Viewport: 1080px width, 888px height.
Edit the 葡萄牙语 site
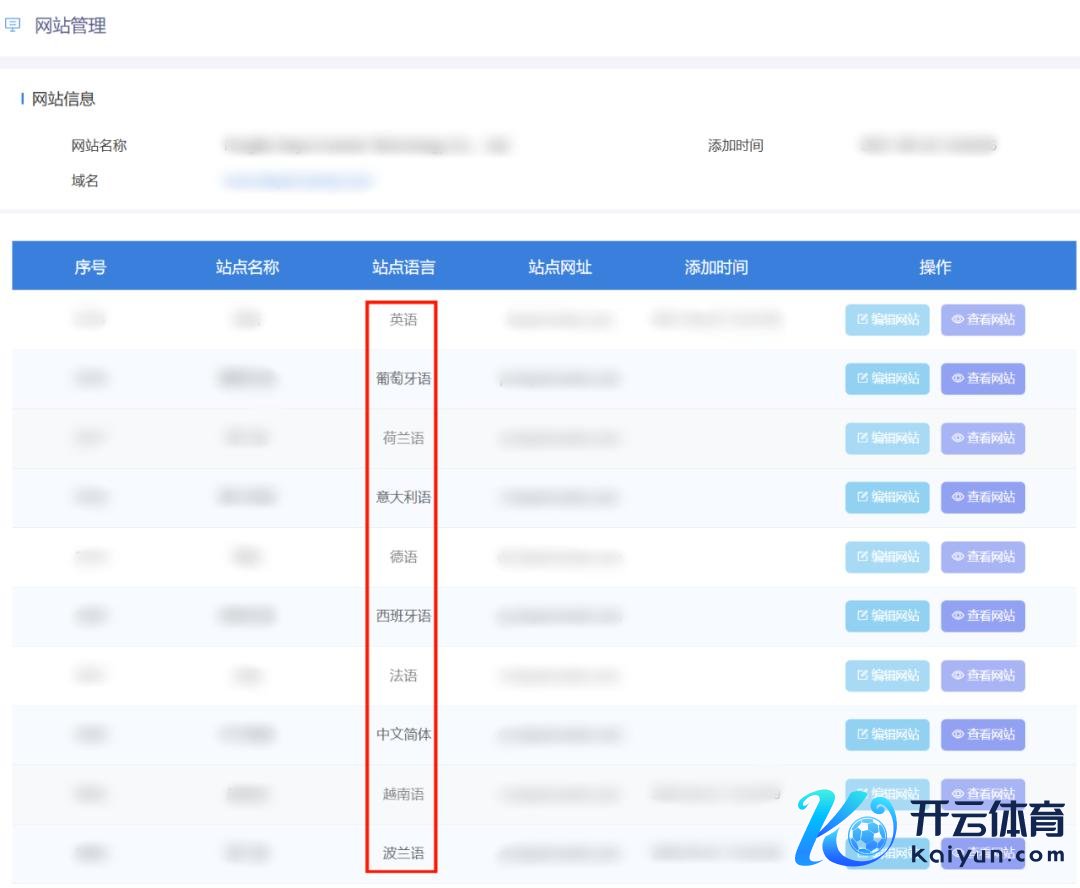887,379
